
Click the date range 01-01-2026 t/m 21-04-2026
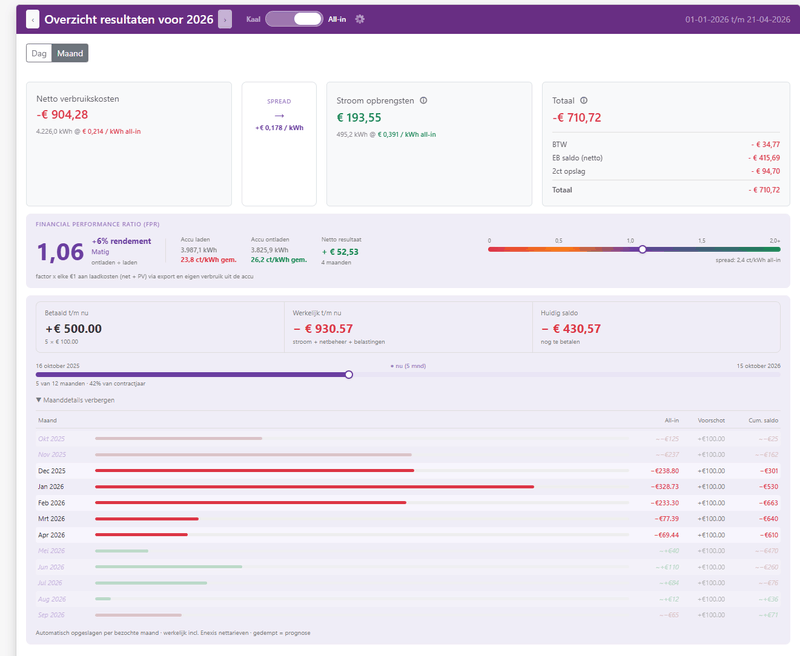(x=738, y=19)
